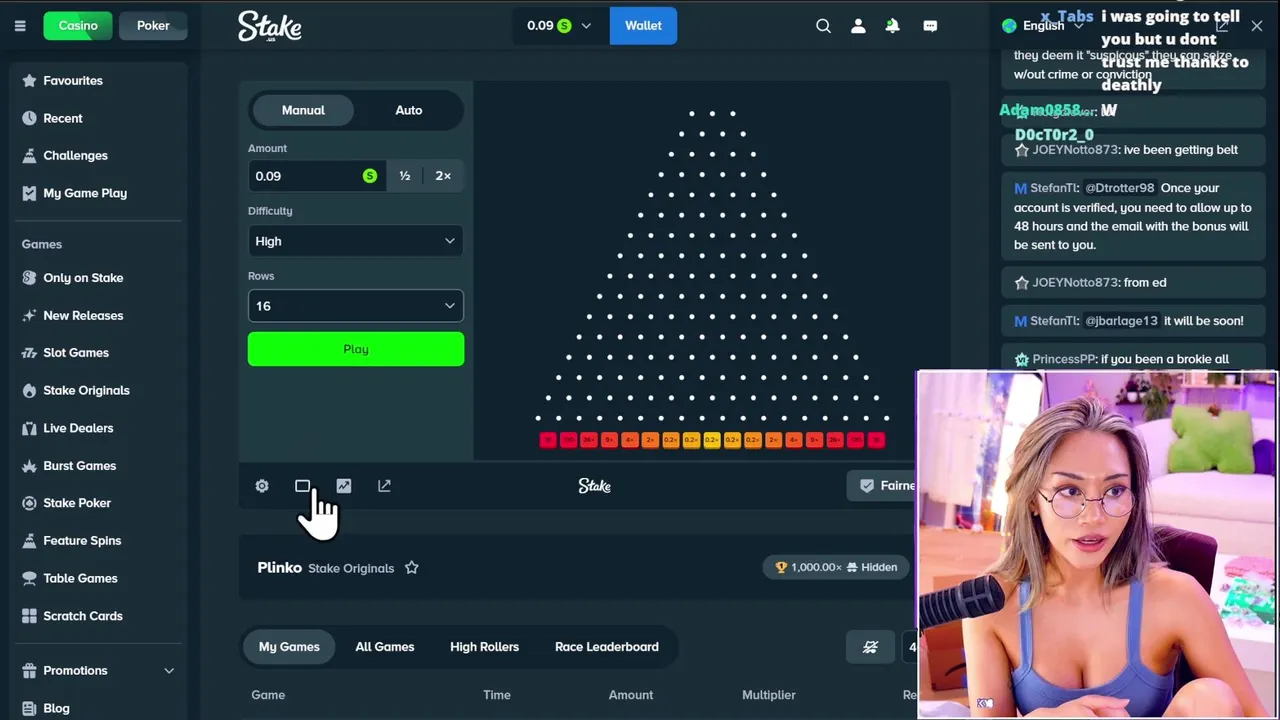Click the Stake logo in header

tap(270, 27)
